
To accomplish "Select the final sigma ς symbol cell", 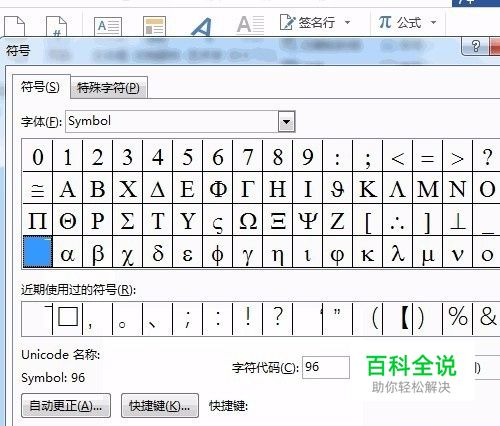I will tap(217, 221).
